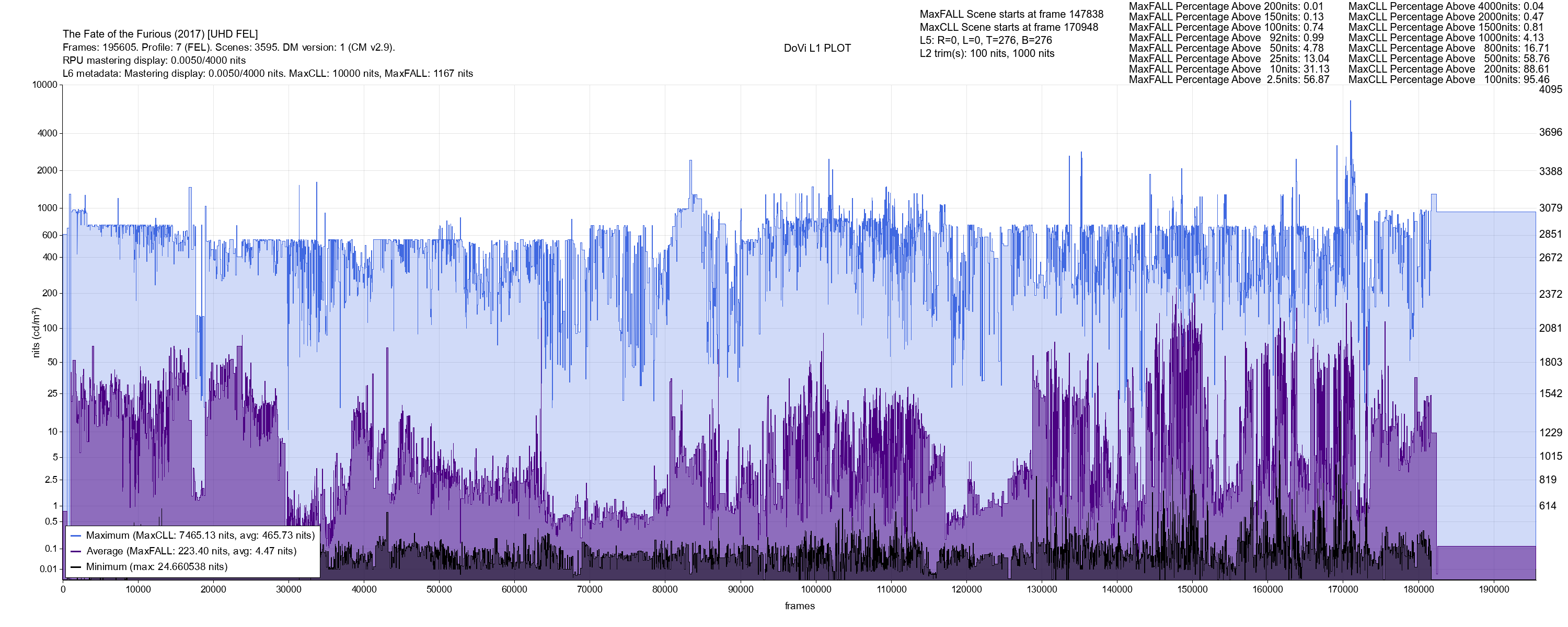This screenshot has width=1568, height=627.
Task: Click the 100000 frame tick label
Action: tap(816, 590)
